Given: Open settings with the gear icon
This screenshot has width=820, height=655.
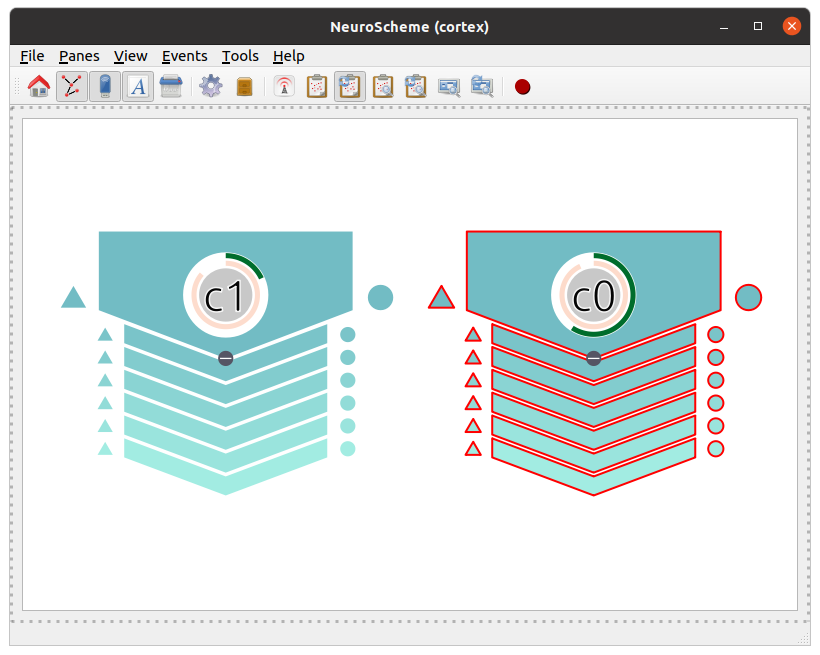Looking at the screenshot, I should coord(210,87).
